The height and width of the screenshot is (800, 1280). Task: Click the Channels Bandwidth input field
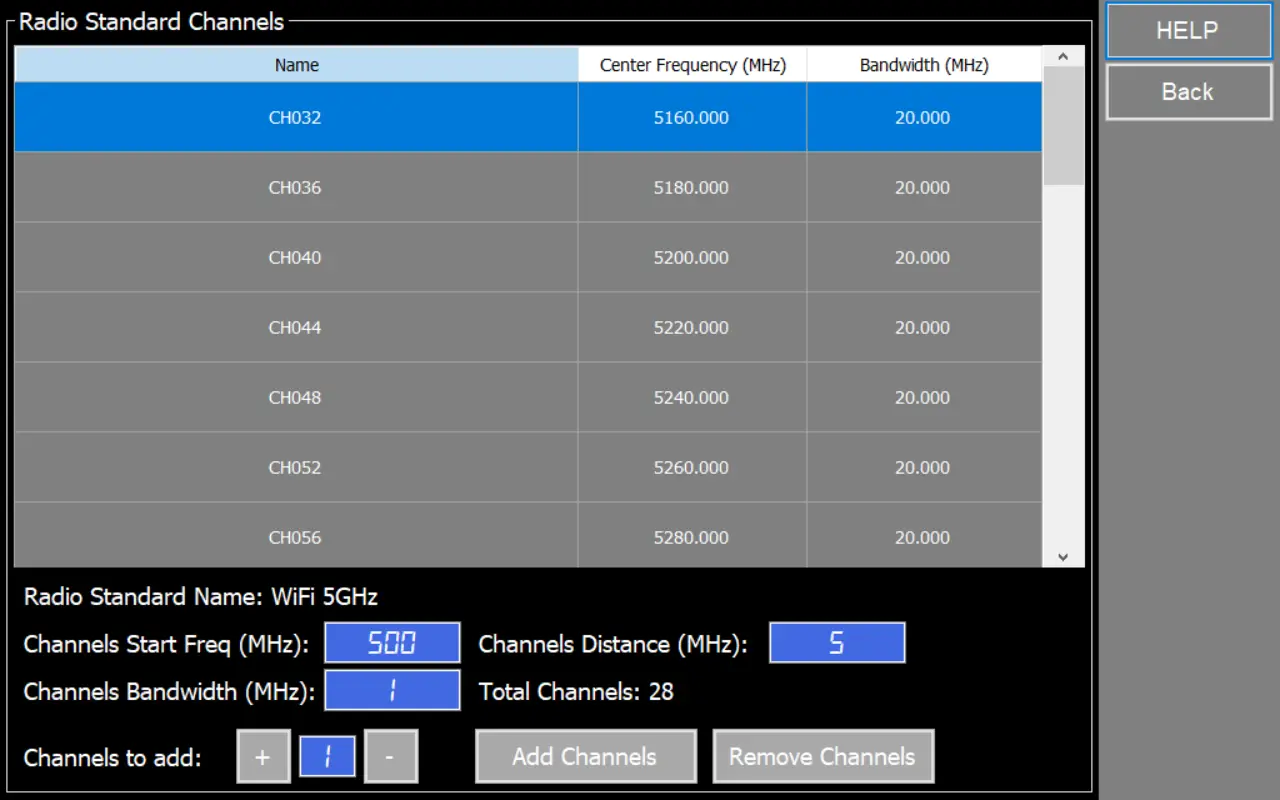[392, 691]
